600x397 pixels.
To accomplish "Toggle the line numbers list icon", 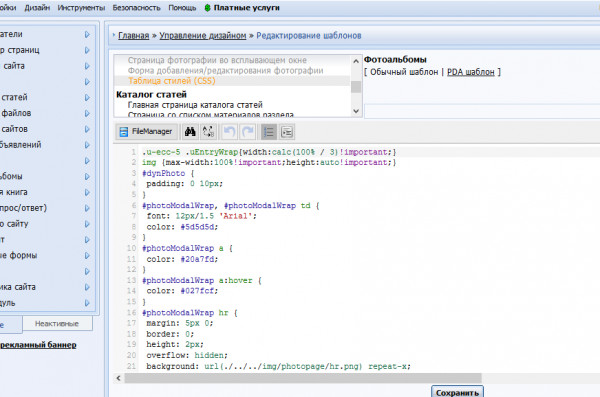I will [269, 132].
